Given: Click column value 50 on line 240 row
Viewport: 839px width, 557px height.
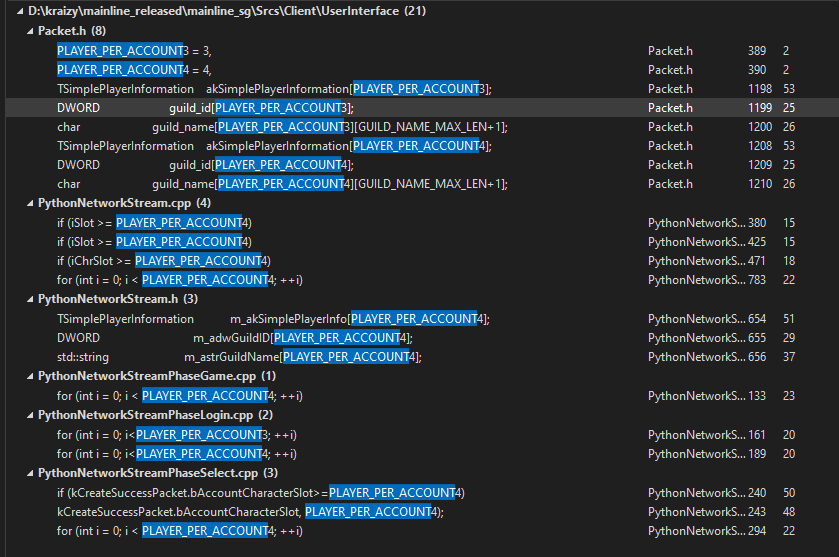Looking at the screenshot, I should coord(789,493).
